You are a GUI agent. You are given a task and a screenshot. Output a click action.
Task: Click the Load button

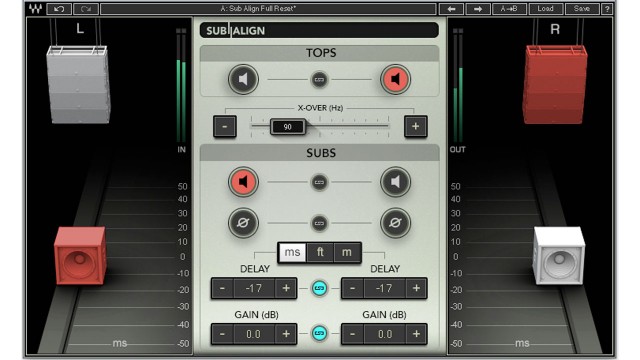pos(546,9)
